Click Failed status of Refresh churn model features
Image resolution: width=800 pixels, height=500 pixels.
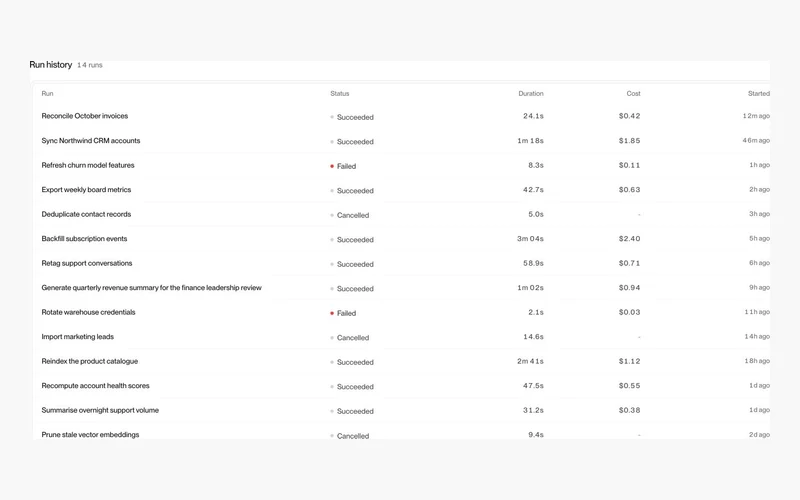coord(343,166)
